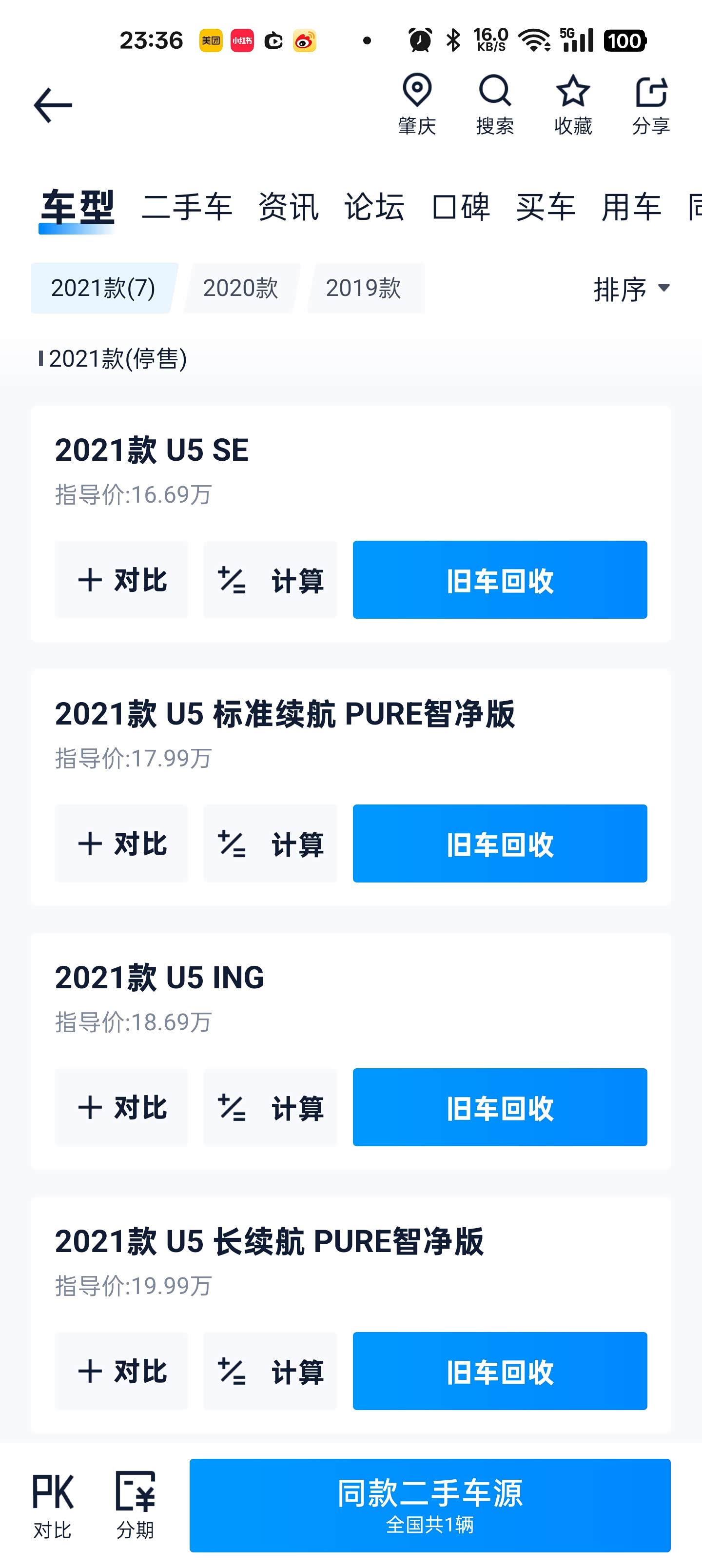Tap the 收藏 star icon
The height and width of the screenshot is (1568, 702).
(573, 104)
